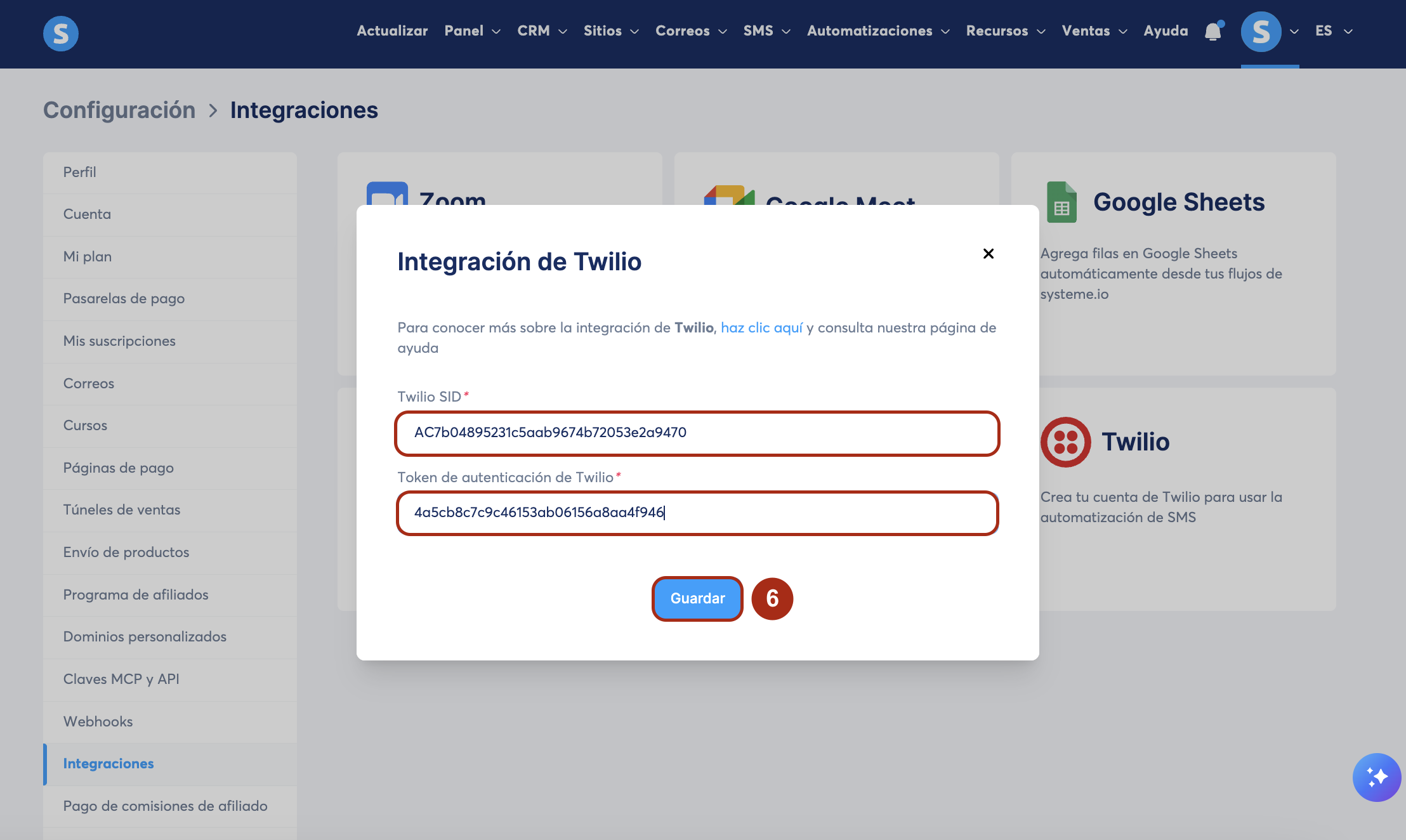The height and width of the screenshot is (840, 1406).
Task: Open the ES language selector
Action: [x=1334, y=31]
